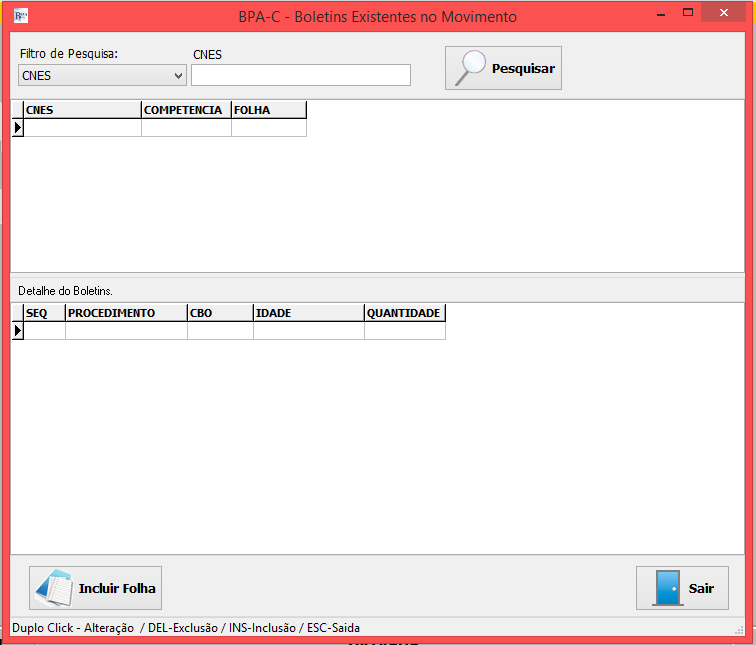The height and width of the screenshot is (645, 756).
Task: Click the Sair door icon
Action: pos(667,588)
